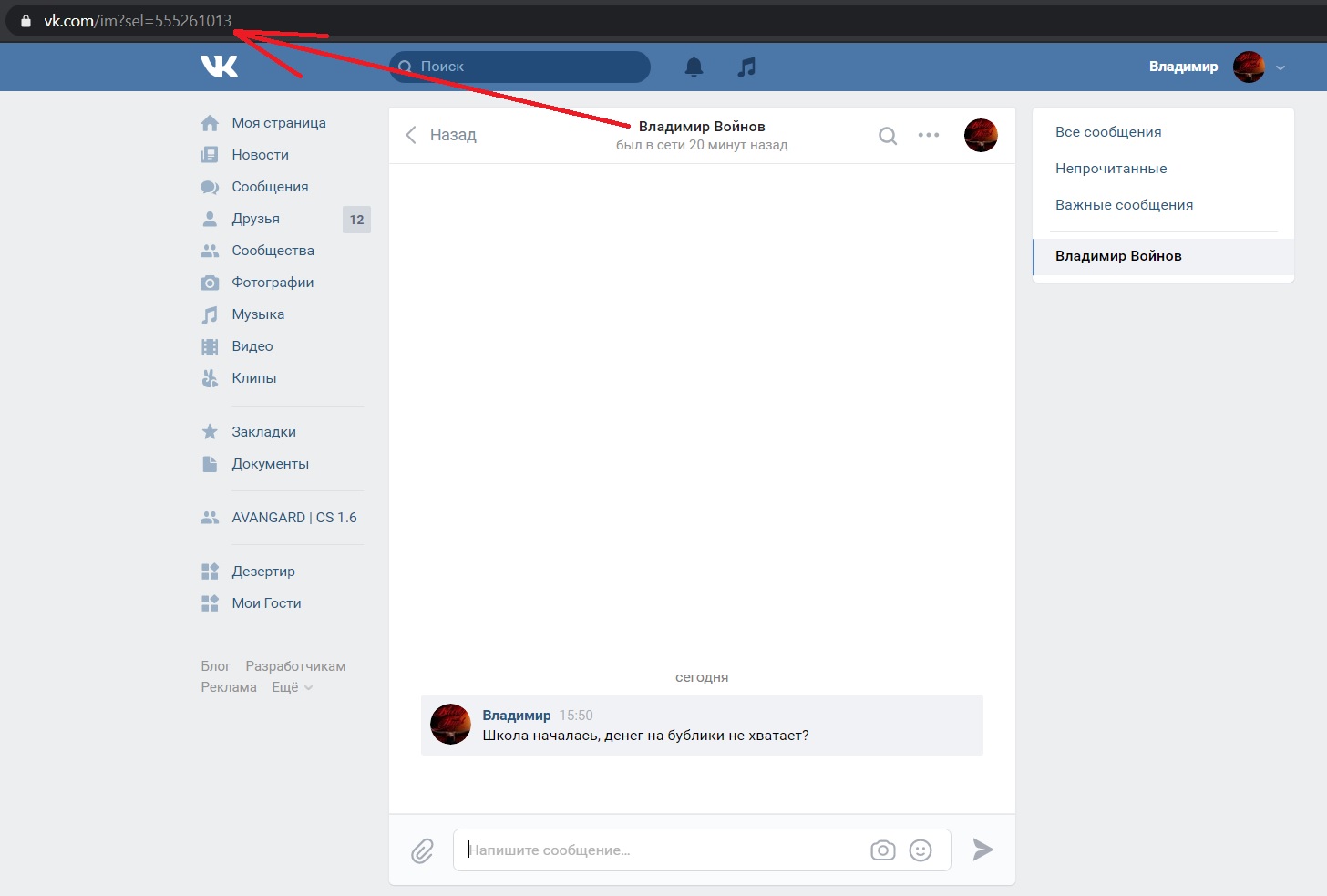The width and height of the screenshot is (1327, 896).
Task: Send the message with arrow icon
Action: (x=982, y=850)
